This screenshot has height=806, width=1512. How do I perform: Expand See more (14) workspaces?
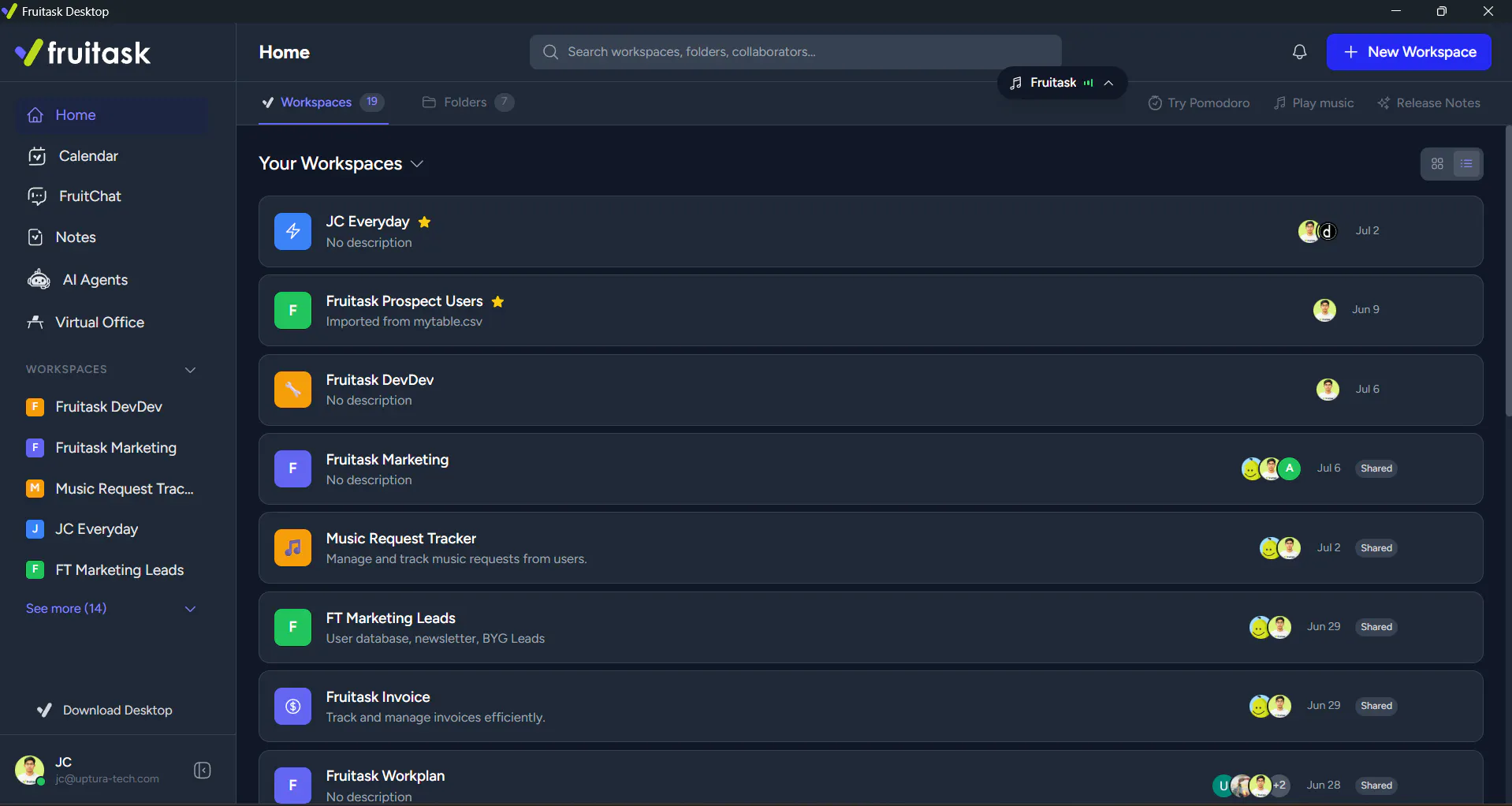(111, 609)
